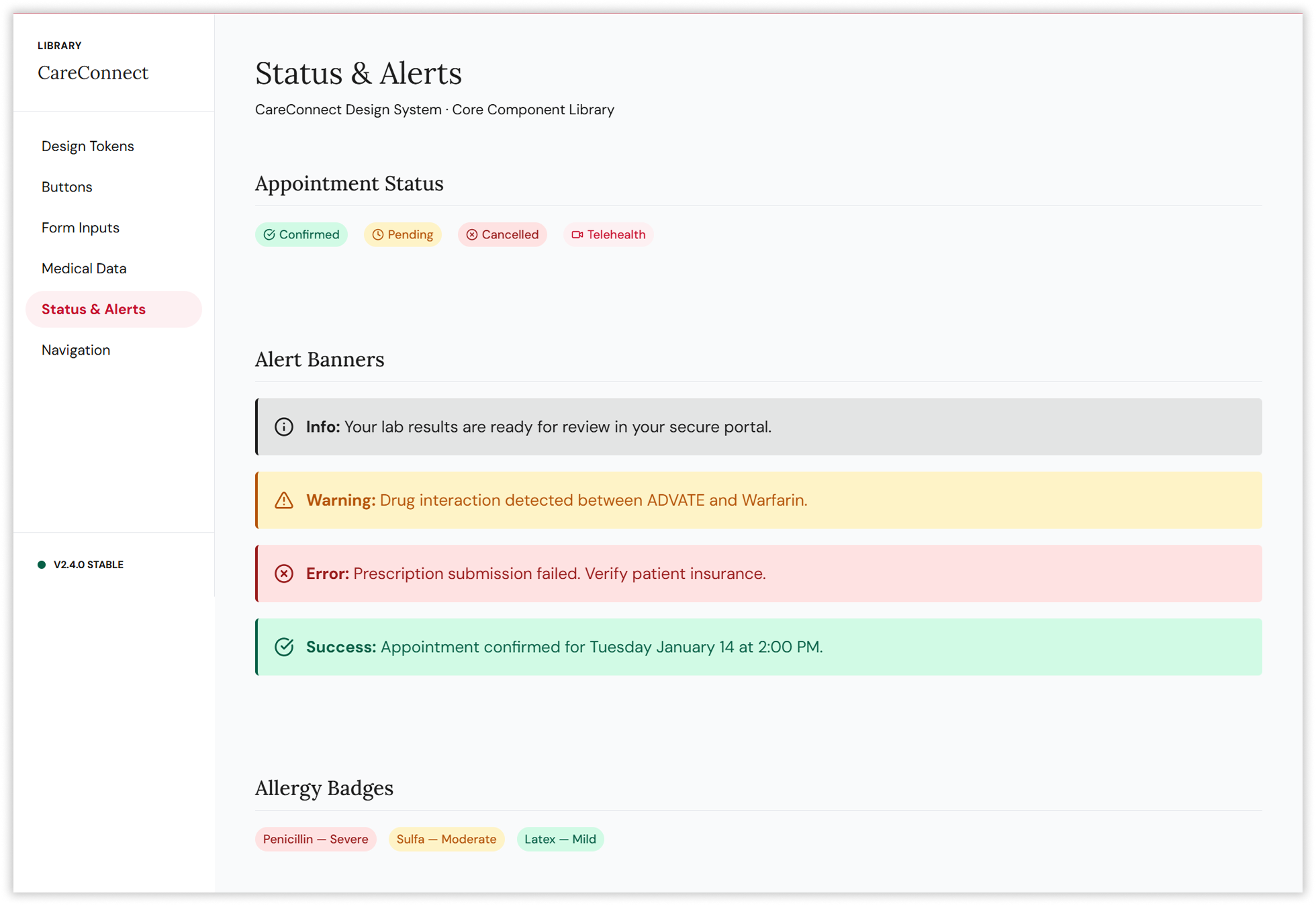Select Medical Data in sidebar

(x=84, y=269)
